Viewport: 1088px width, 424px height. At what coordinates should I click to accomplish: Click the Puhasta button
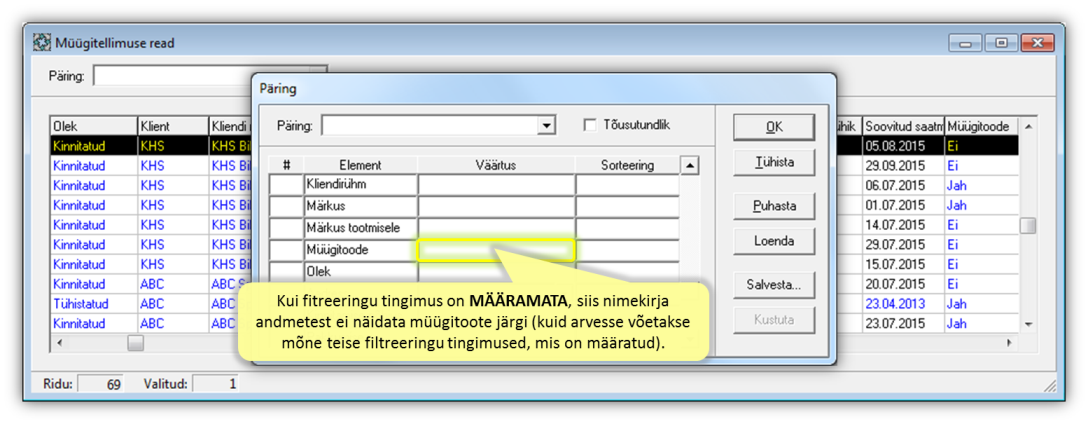coord(774,206)
